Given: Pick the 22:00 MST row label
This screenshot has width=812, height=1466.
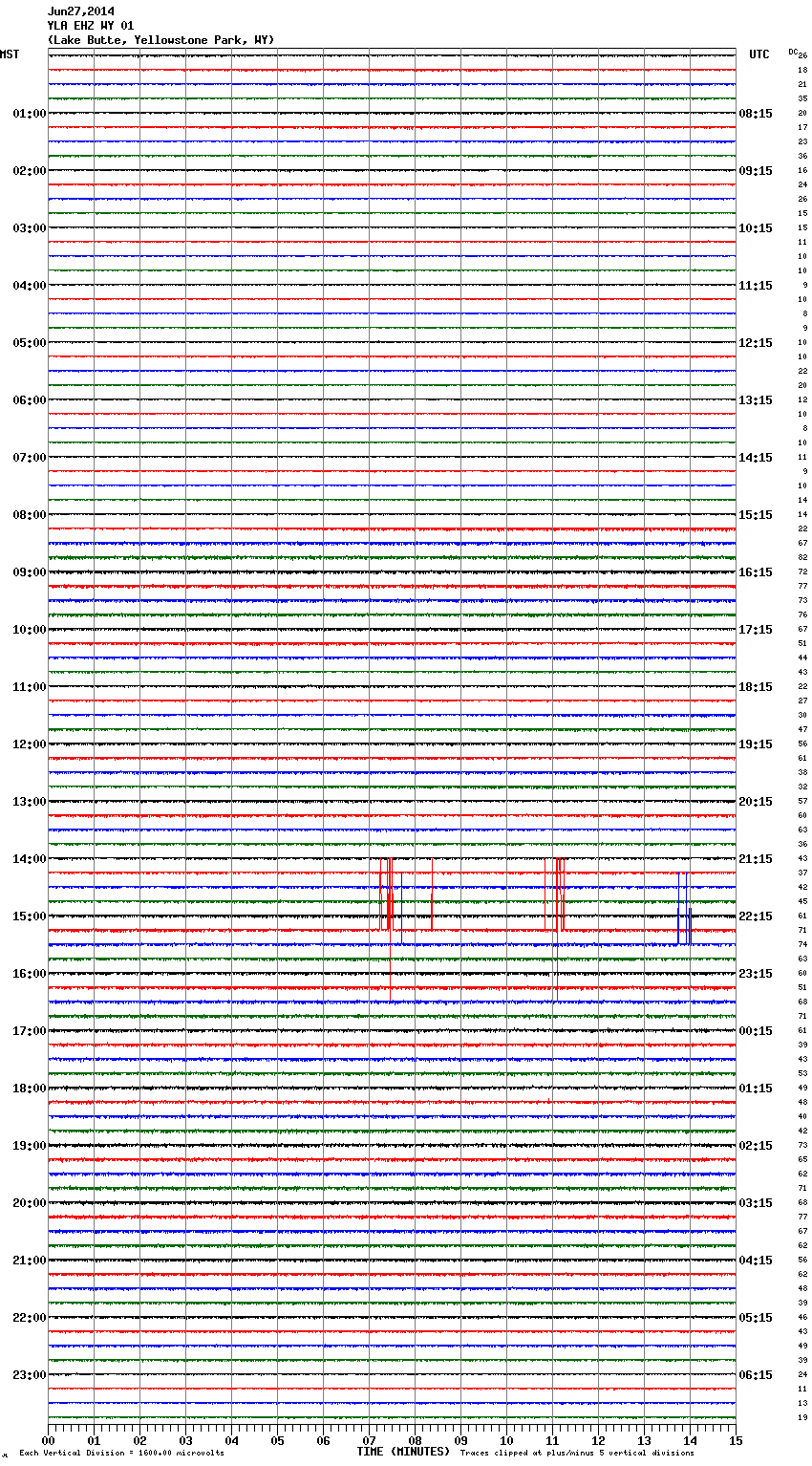Looking at the screenshot, I should [x=29, y=1318].
